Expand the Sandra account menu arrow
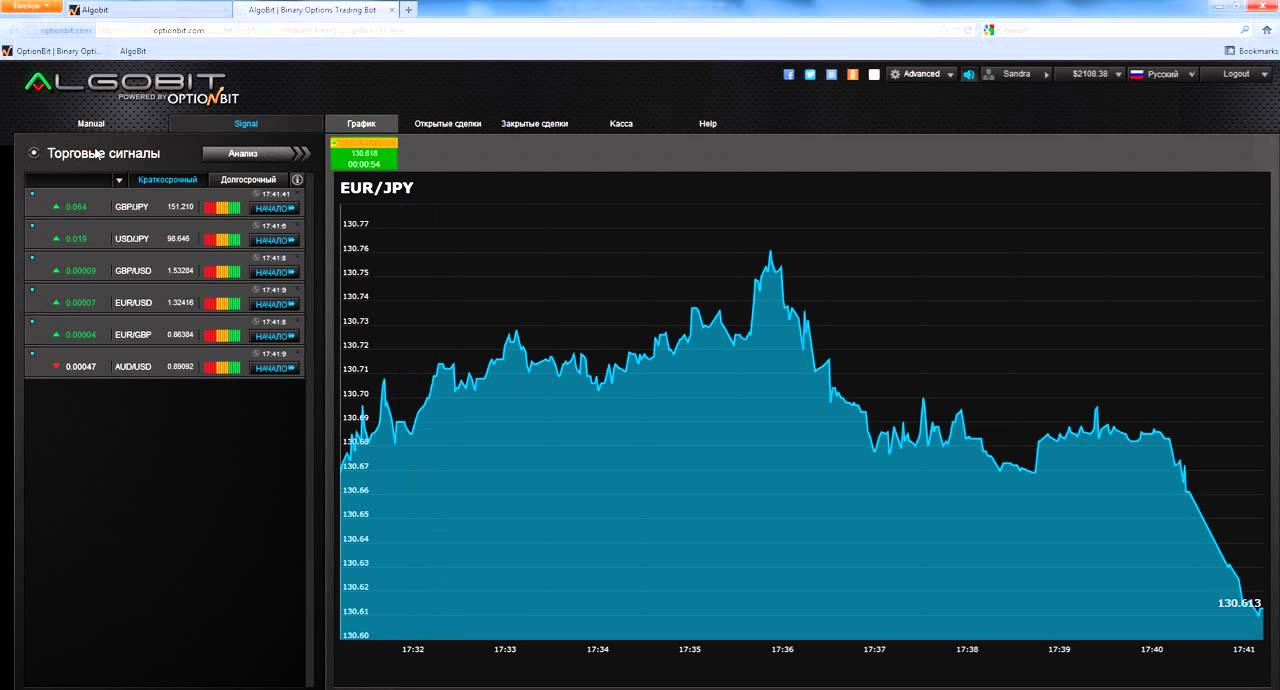Screen dimensions: 1280x690 [1047, 74]
